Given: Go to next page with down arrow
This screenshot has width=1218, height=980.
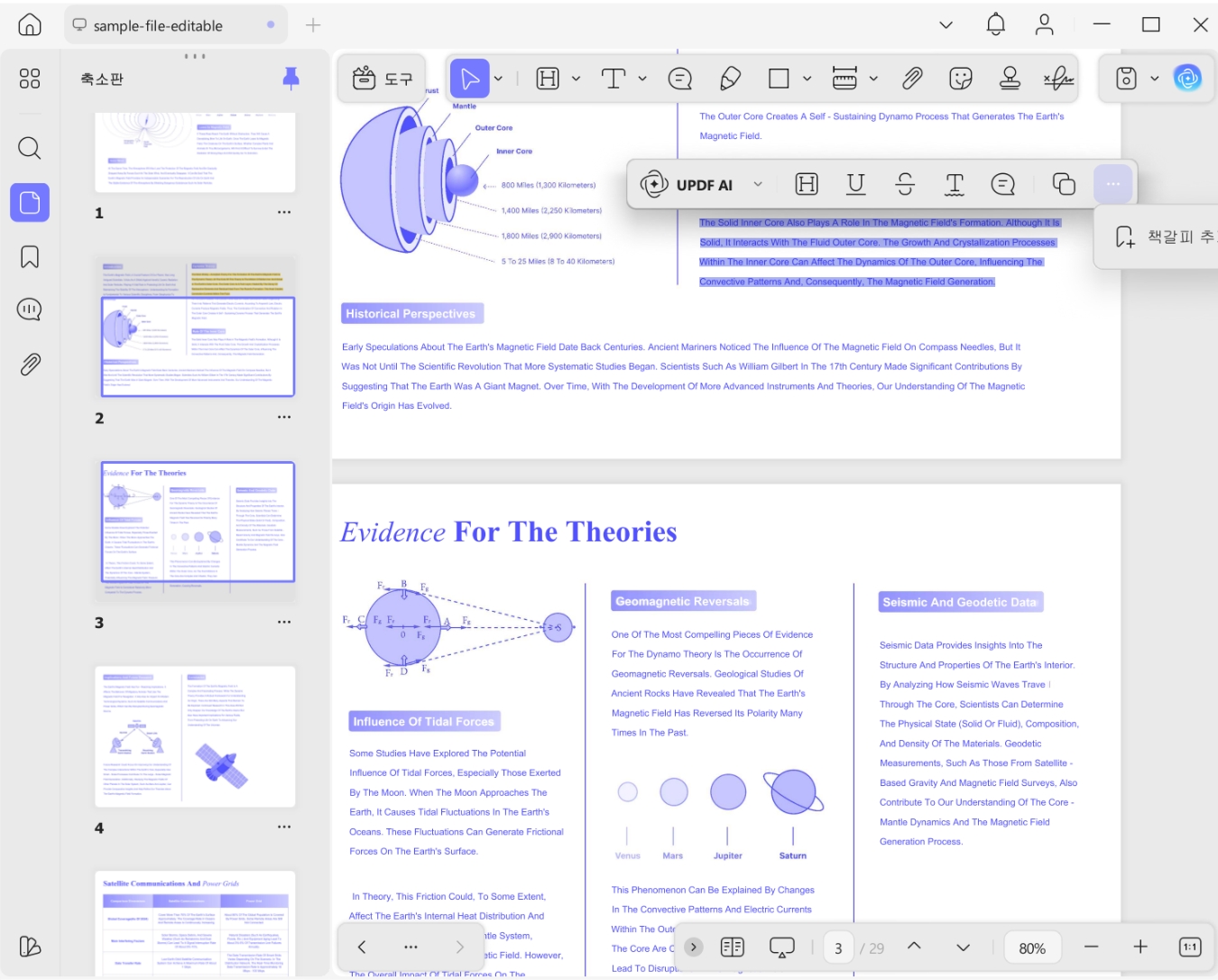Looking at the screenshot, I should 963,948.
